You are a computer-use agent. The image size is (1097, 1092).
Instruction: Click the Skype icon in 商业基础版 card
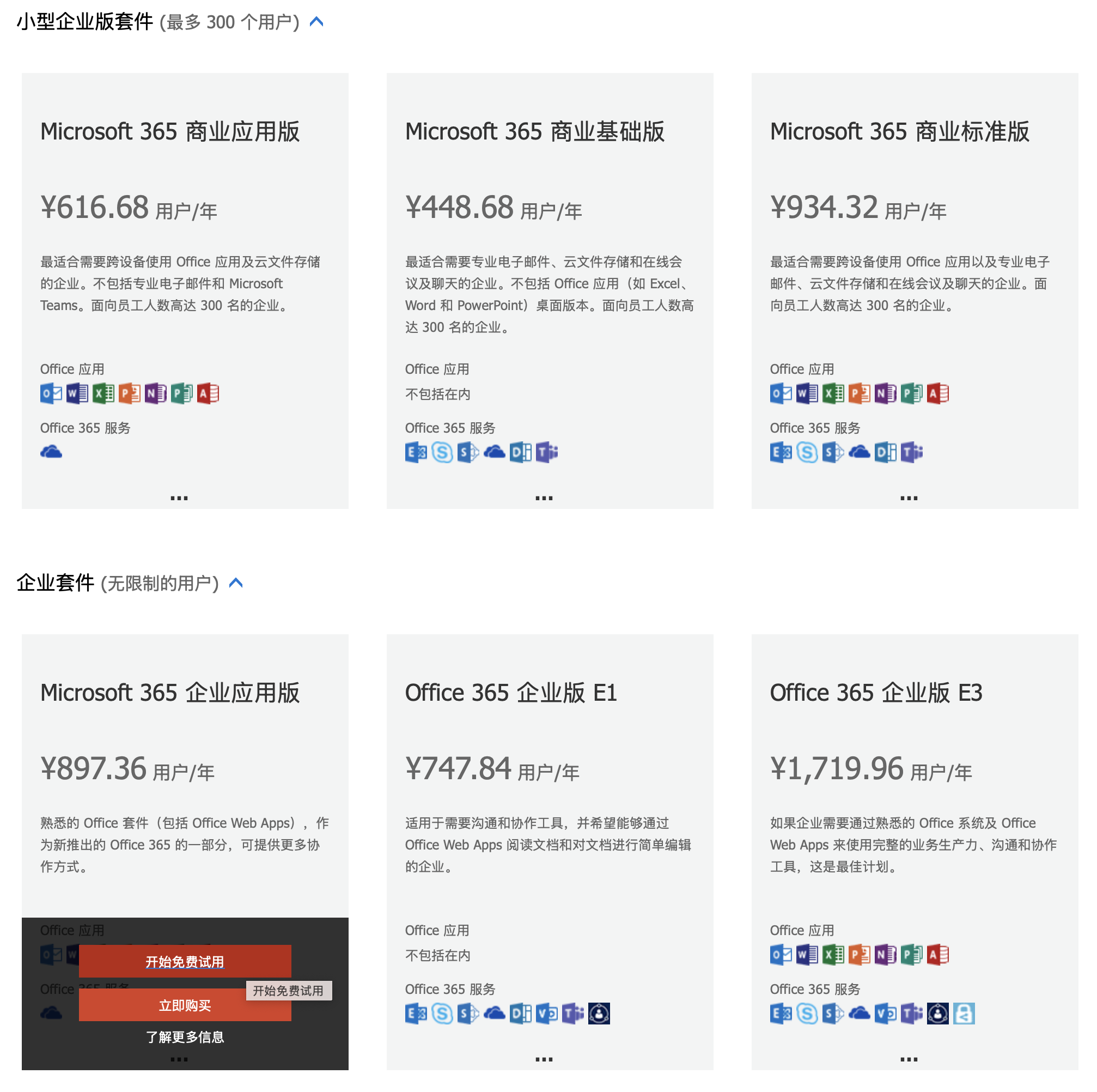point(442,452)
